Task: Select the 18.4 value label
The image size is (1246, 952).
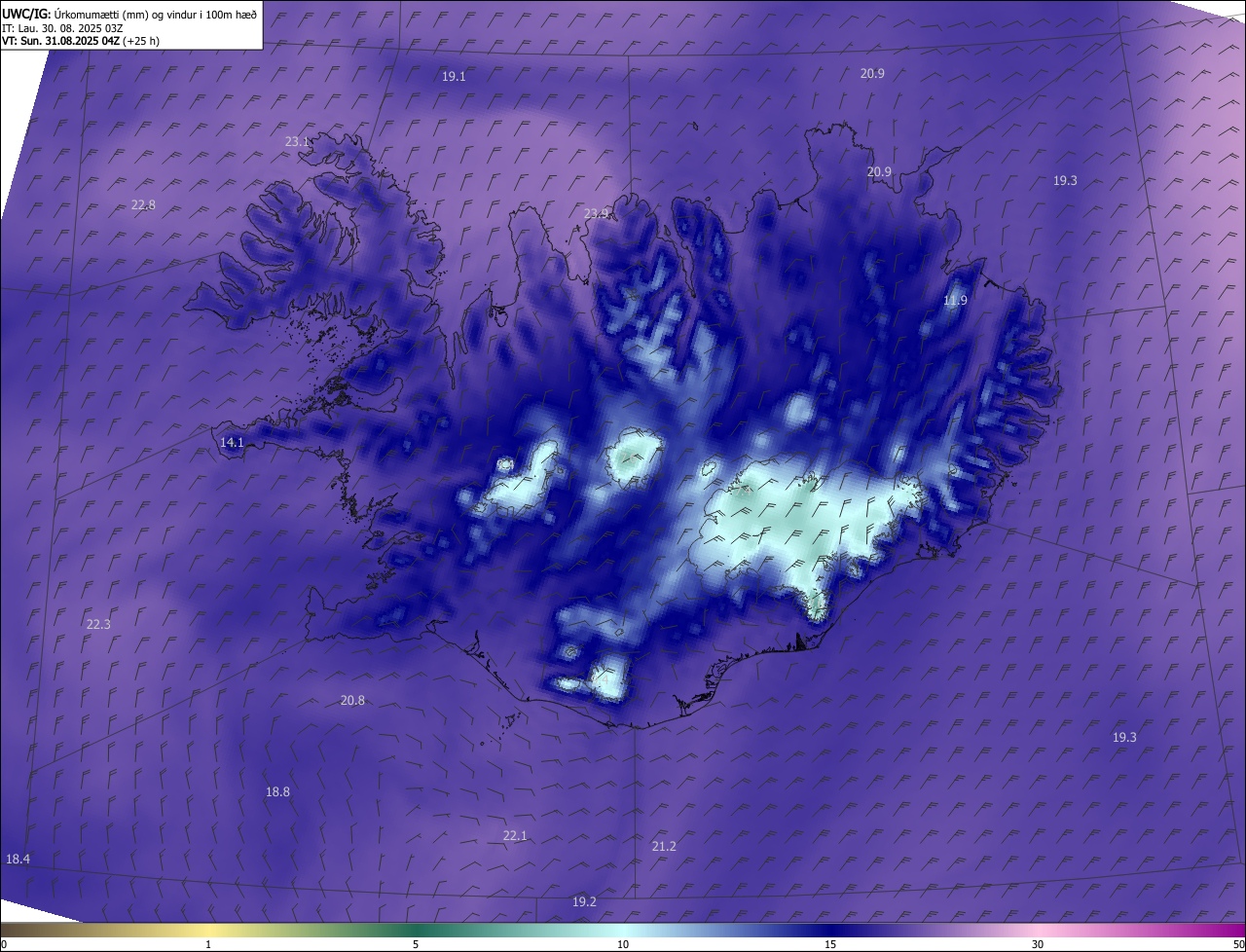Action: click(18, 860)
